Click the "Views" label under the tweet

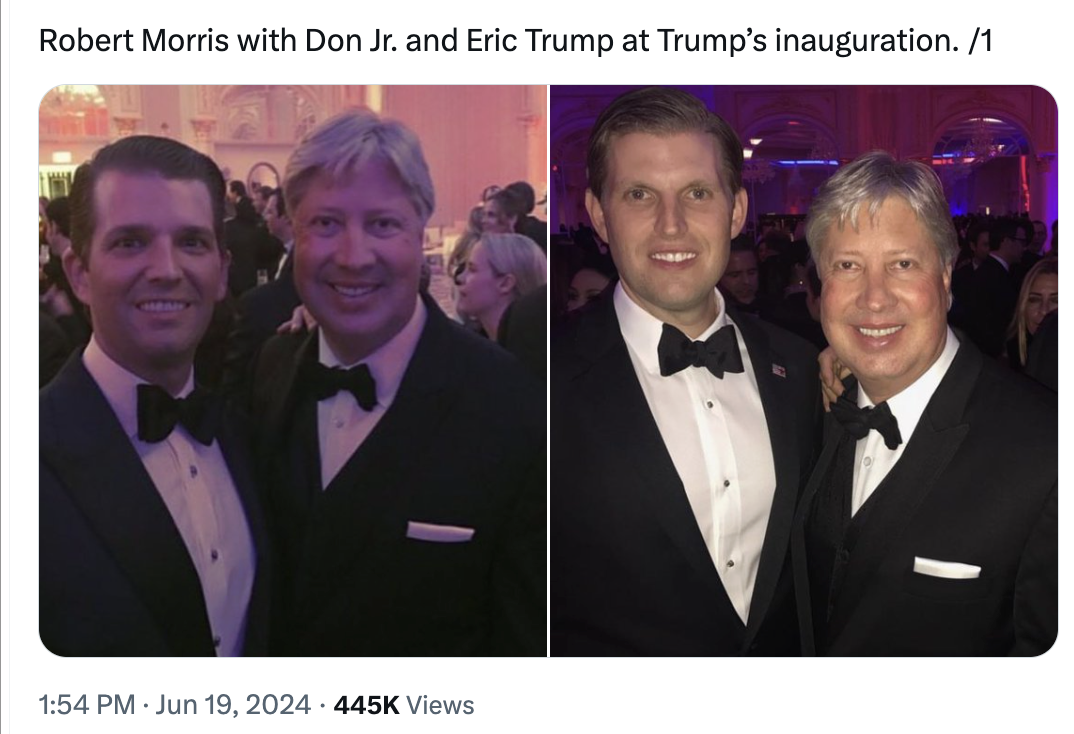tap(441, 705)
